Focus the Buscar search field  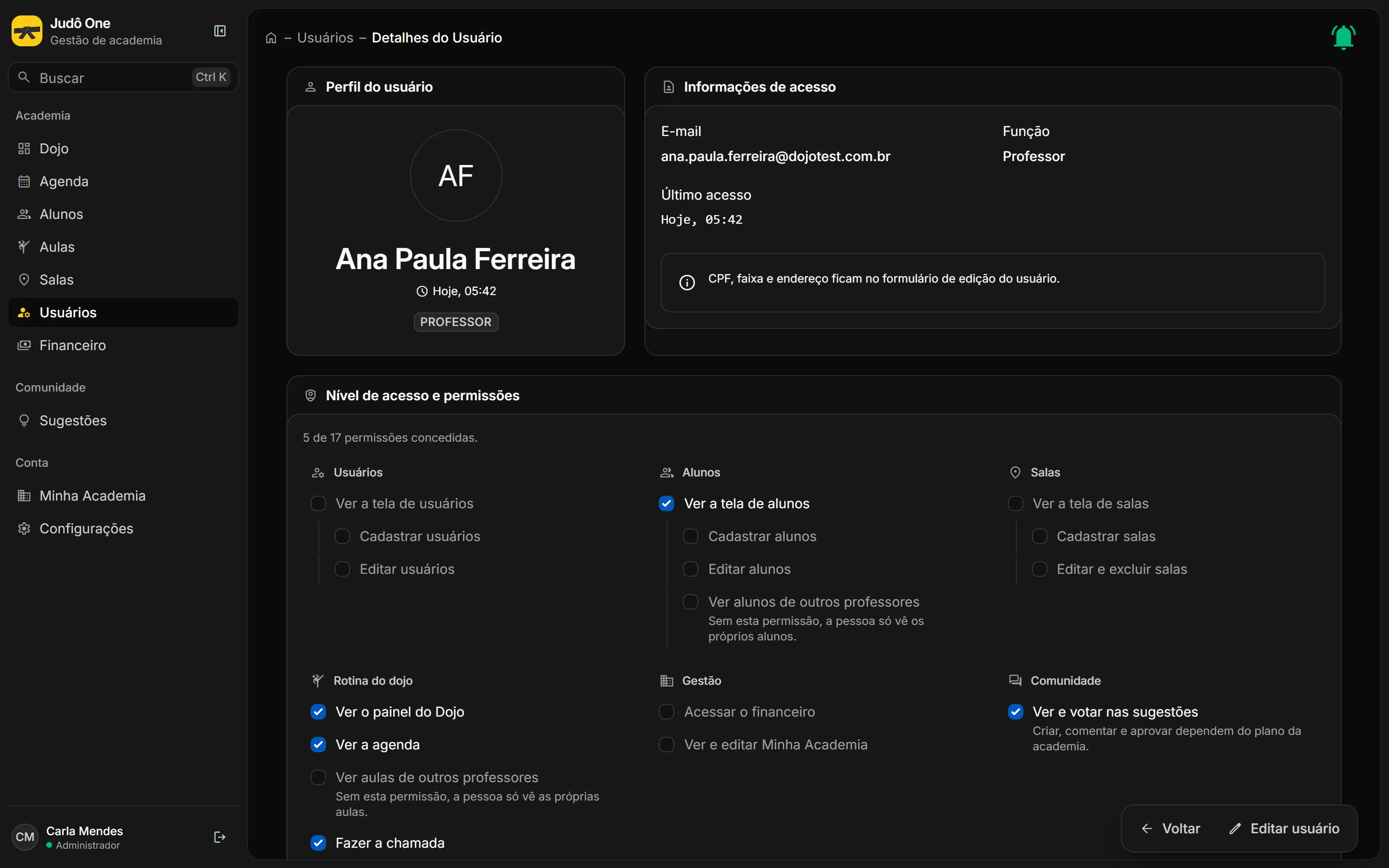[123, 78]
